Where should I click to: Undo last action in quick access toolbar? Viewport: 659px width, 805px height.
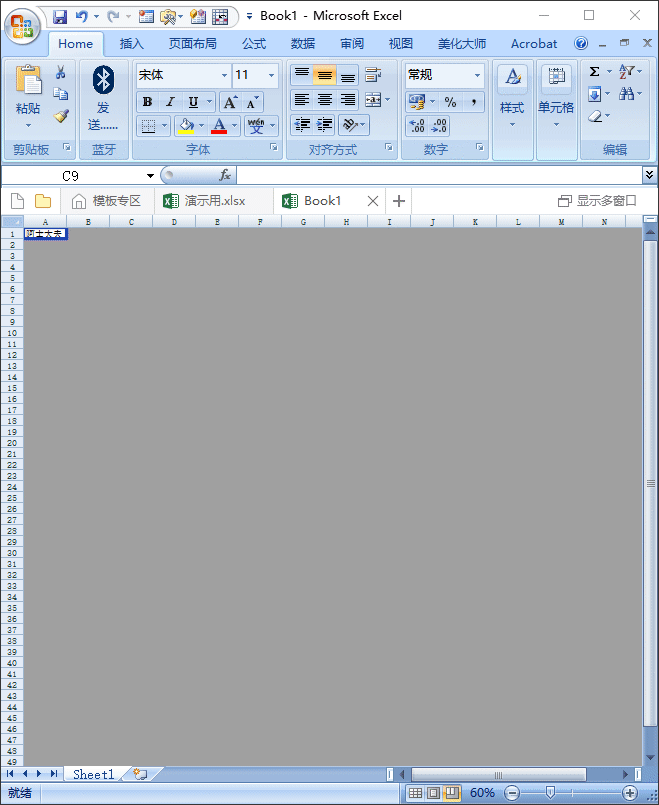coord(82,17)
